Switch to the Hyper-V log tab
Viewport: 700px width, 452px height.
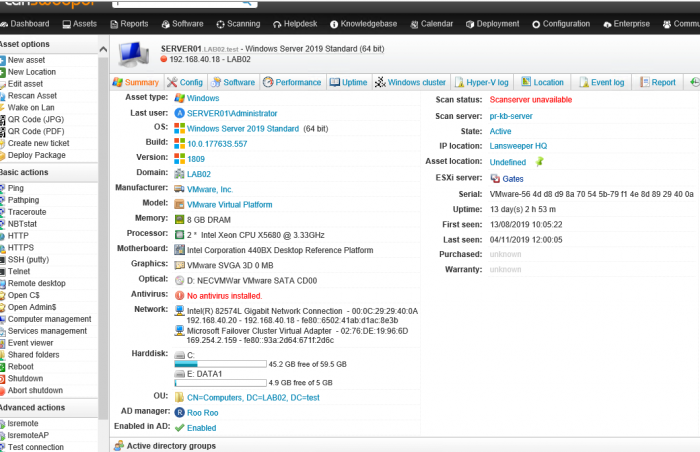(482, 82)
